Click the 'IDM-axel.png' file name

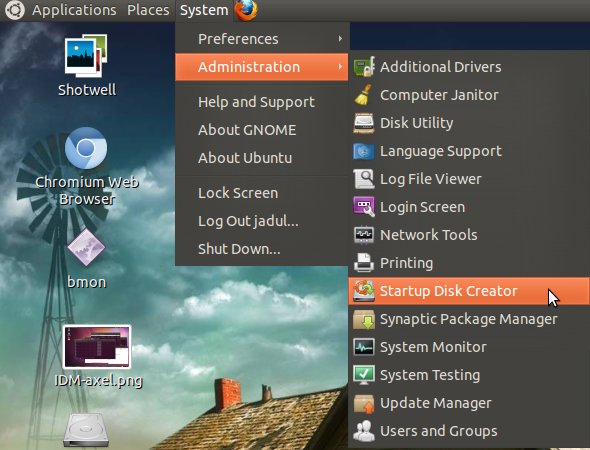point(98,381)
